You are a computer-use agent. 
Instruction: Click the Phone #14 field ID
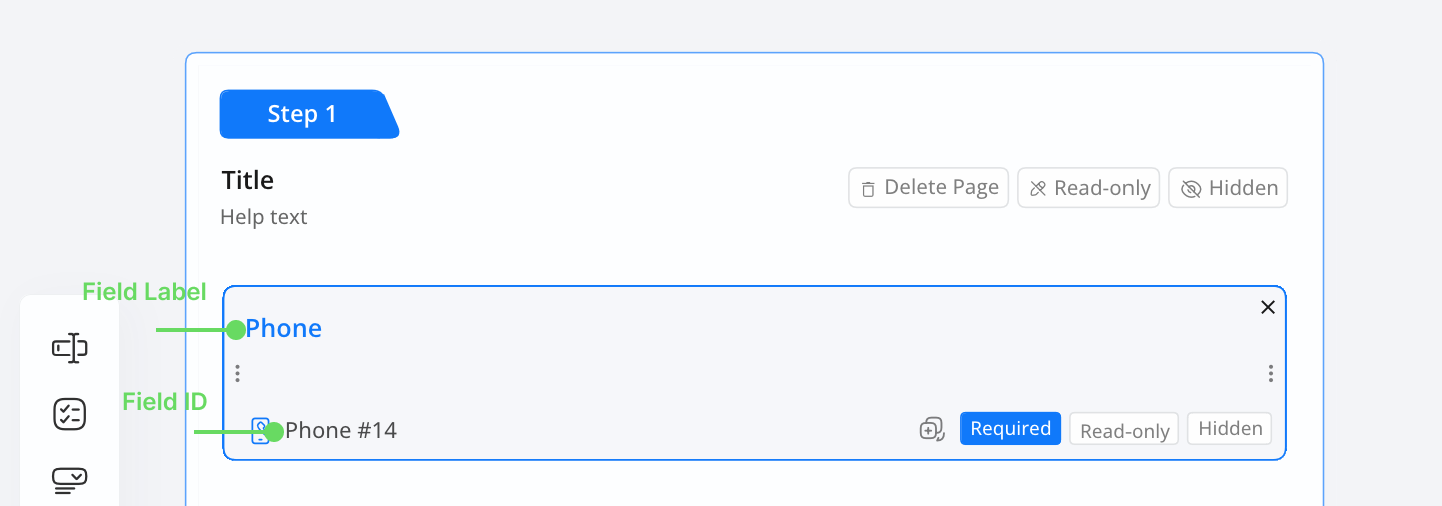tap(341, 431)
